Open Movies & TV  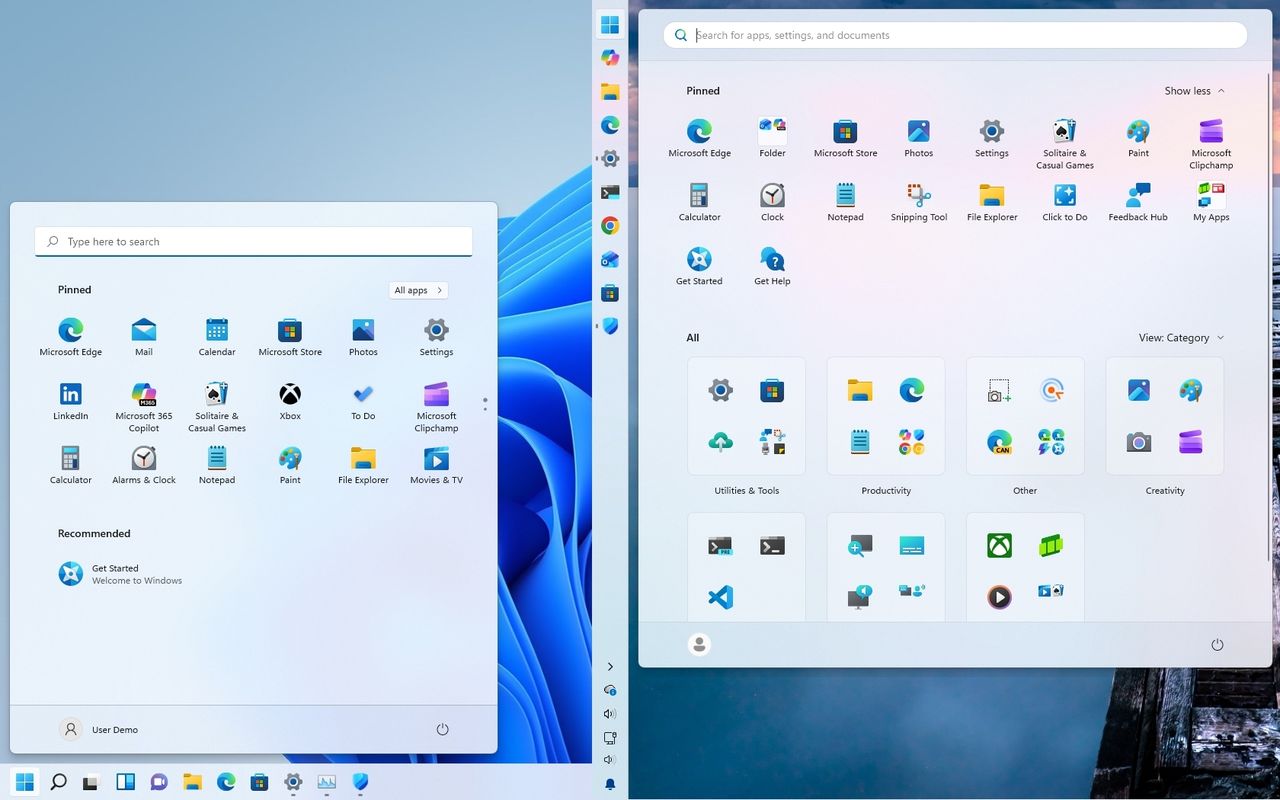point(436,465)
